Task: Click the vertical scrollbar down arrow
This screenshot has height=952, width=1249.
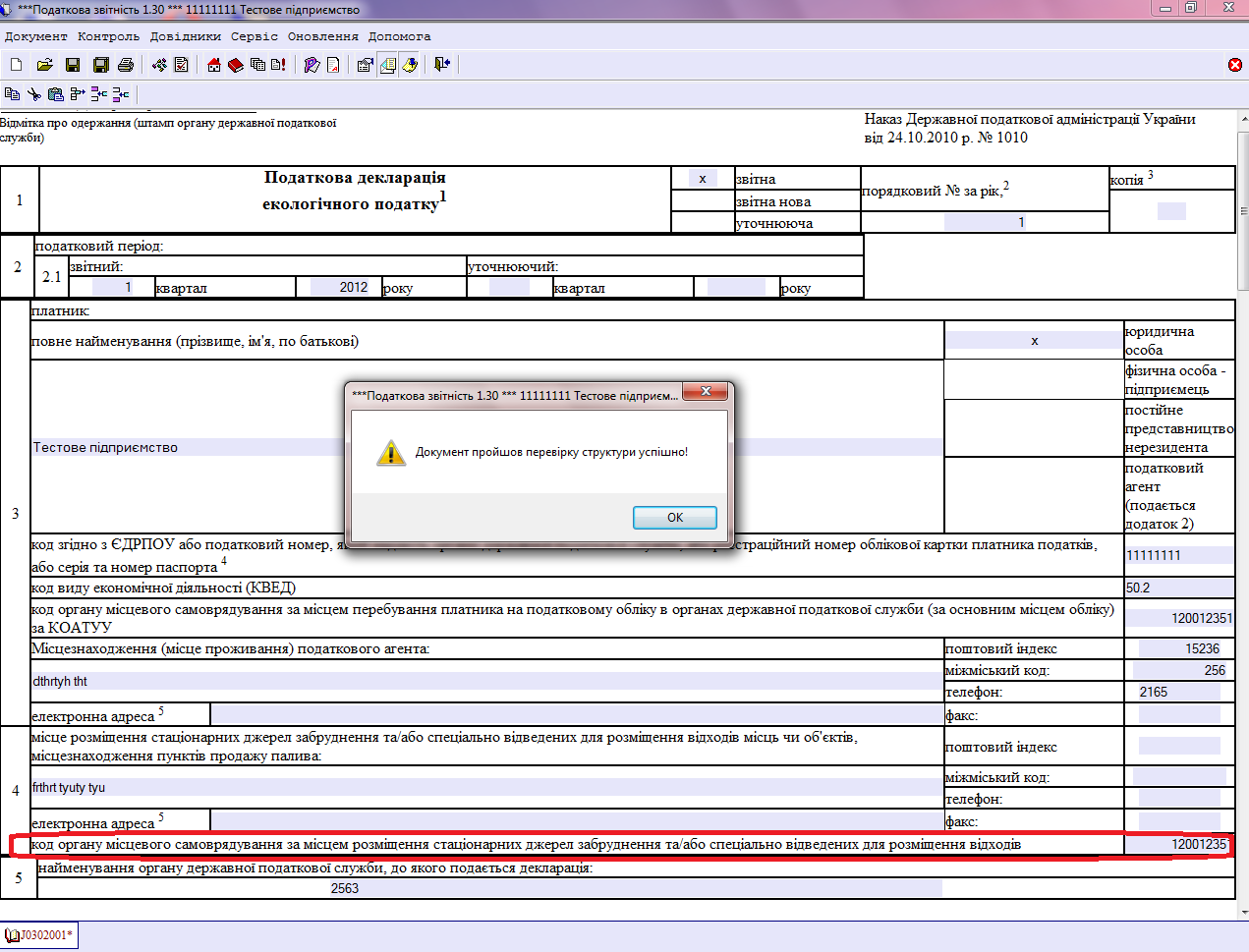Action: (x=1243, y=913)
